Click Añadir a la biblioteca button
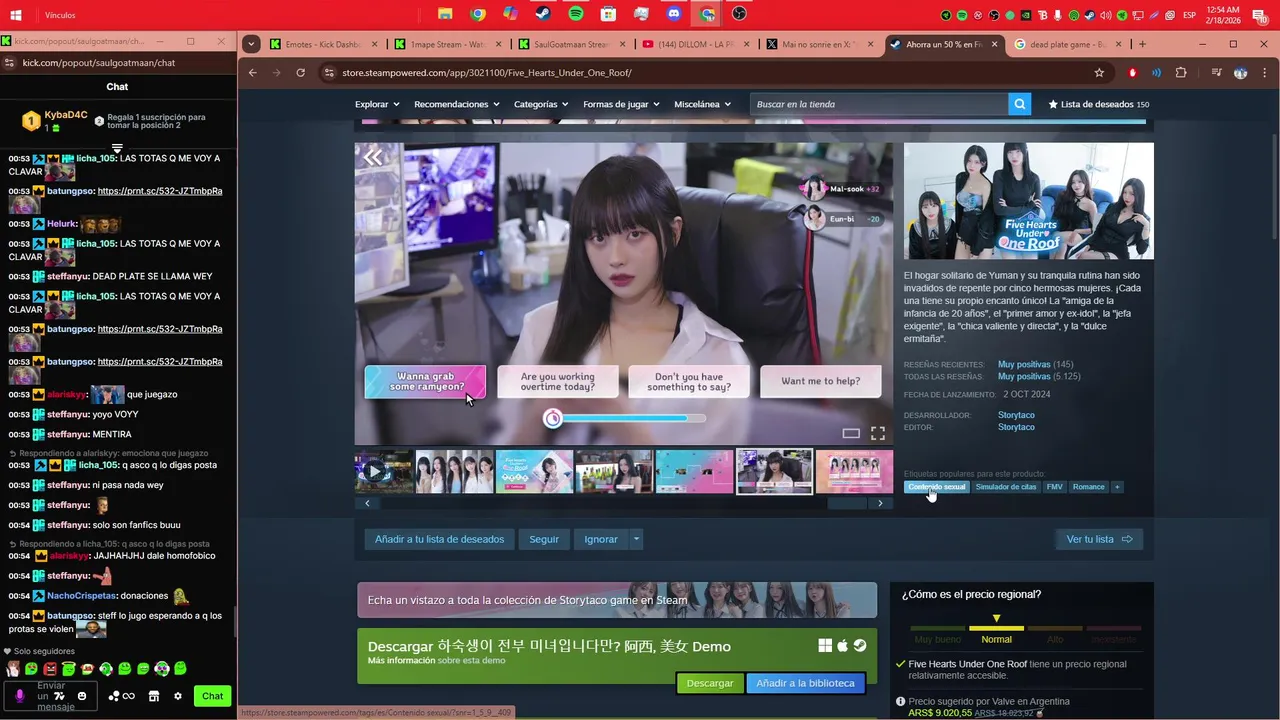The height and width of the screenshot is (720, 1280). [805, 683]
